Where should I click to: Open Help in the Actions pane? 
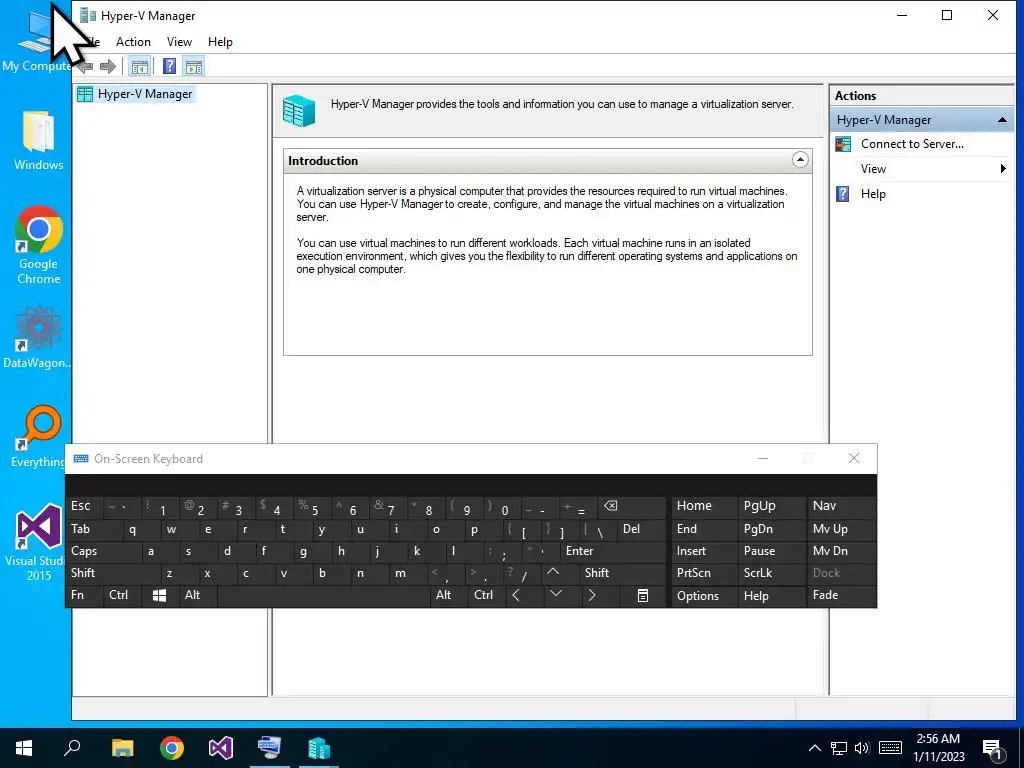click(x=872, y=194)
